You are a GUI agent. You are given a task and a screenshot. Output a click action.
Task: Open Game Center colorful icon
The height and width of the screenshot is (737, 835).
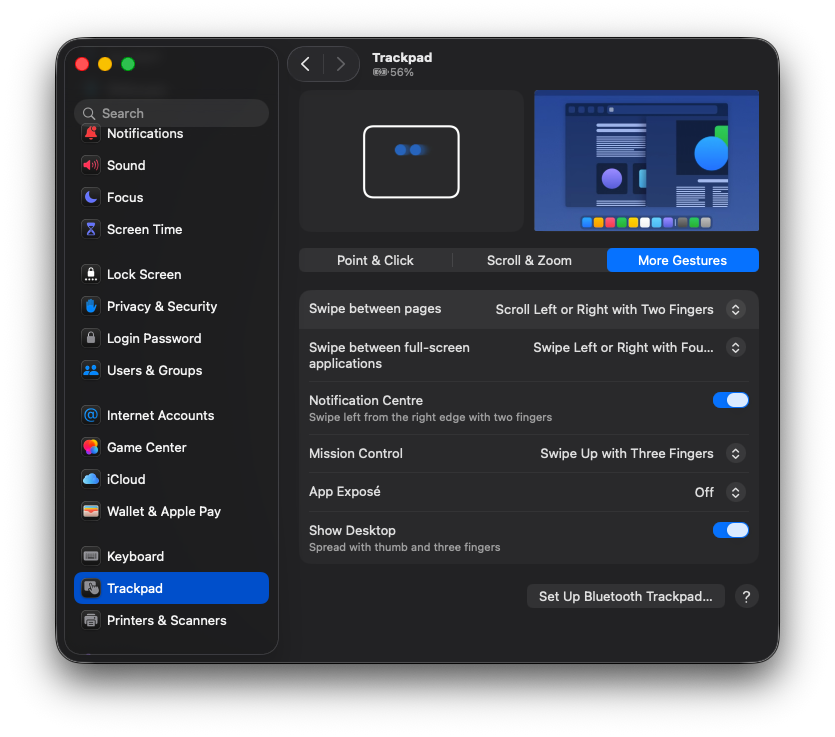pos(91,448)
